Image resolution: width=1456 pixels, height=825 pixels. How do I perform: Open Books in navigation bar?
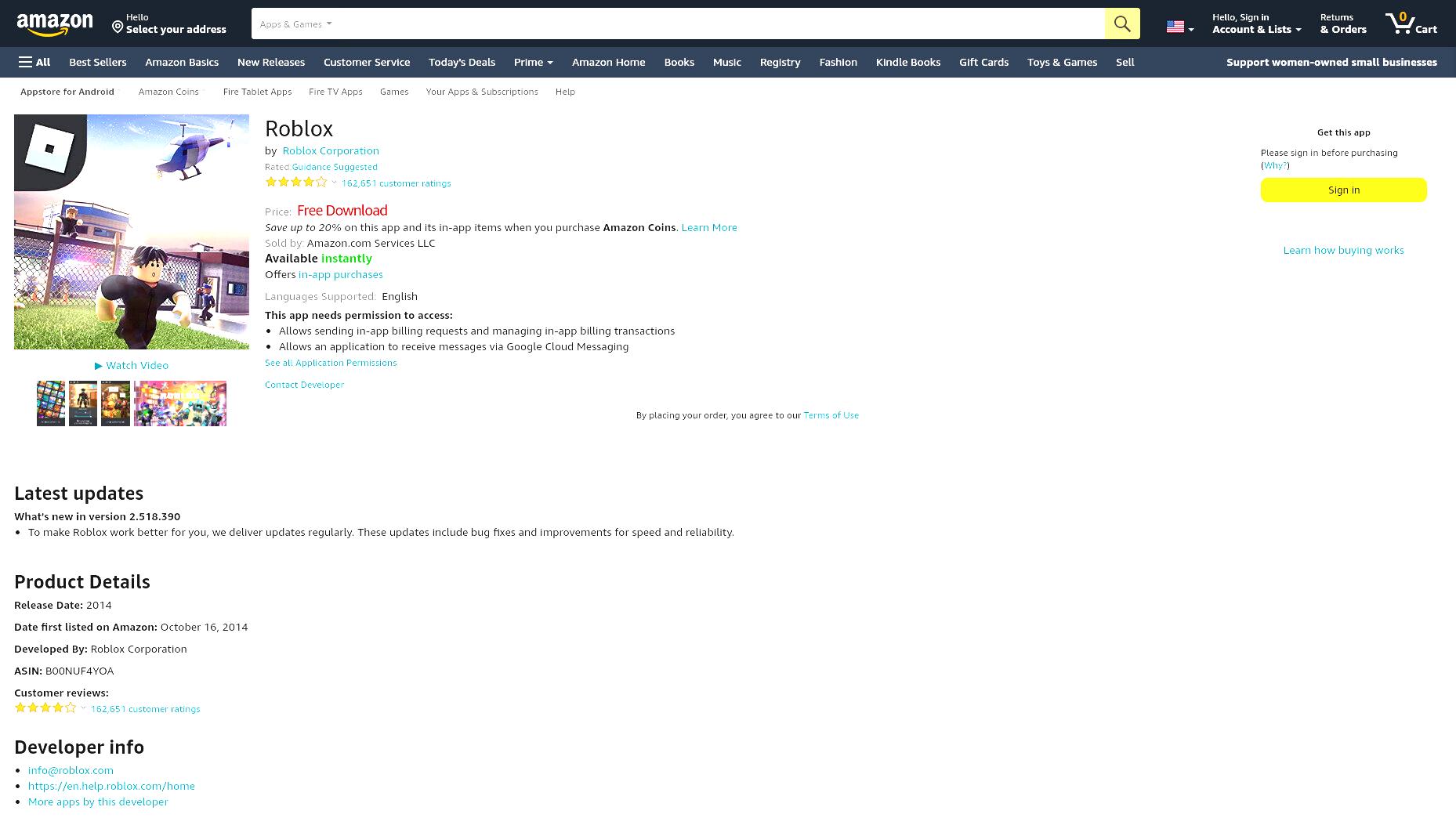point(679,62)
